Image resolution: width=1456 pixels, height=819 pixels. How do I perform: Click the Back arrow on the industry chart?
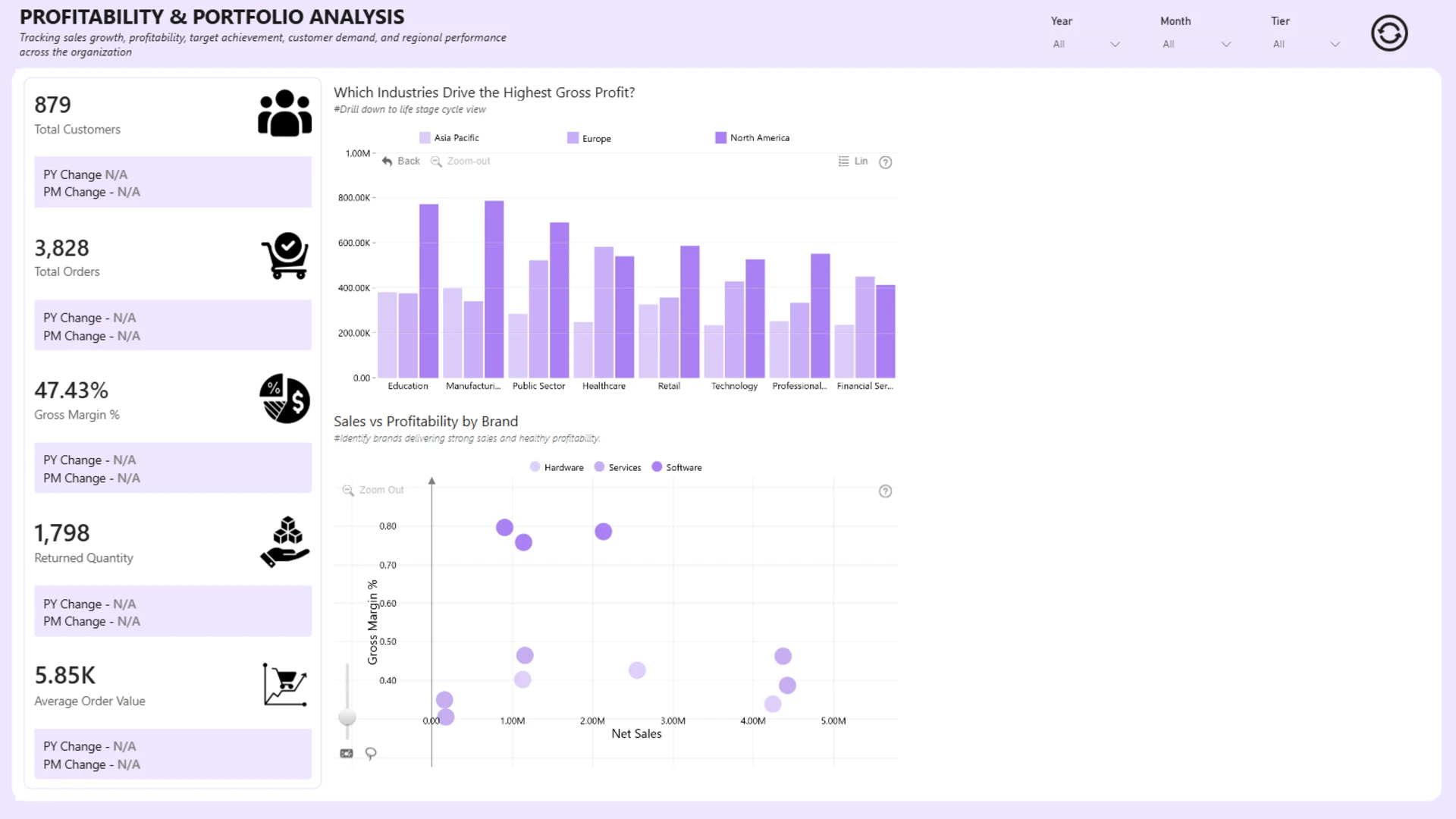387,162
